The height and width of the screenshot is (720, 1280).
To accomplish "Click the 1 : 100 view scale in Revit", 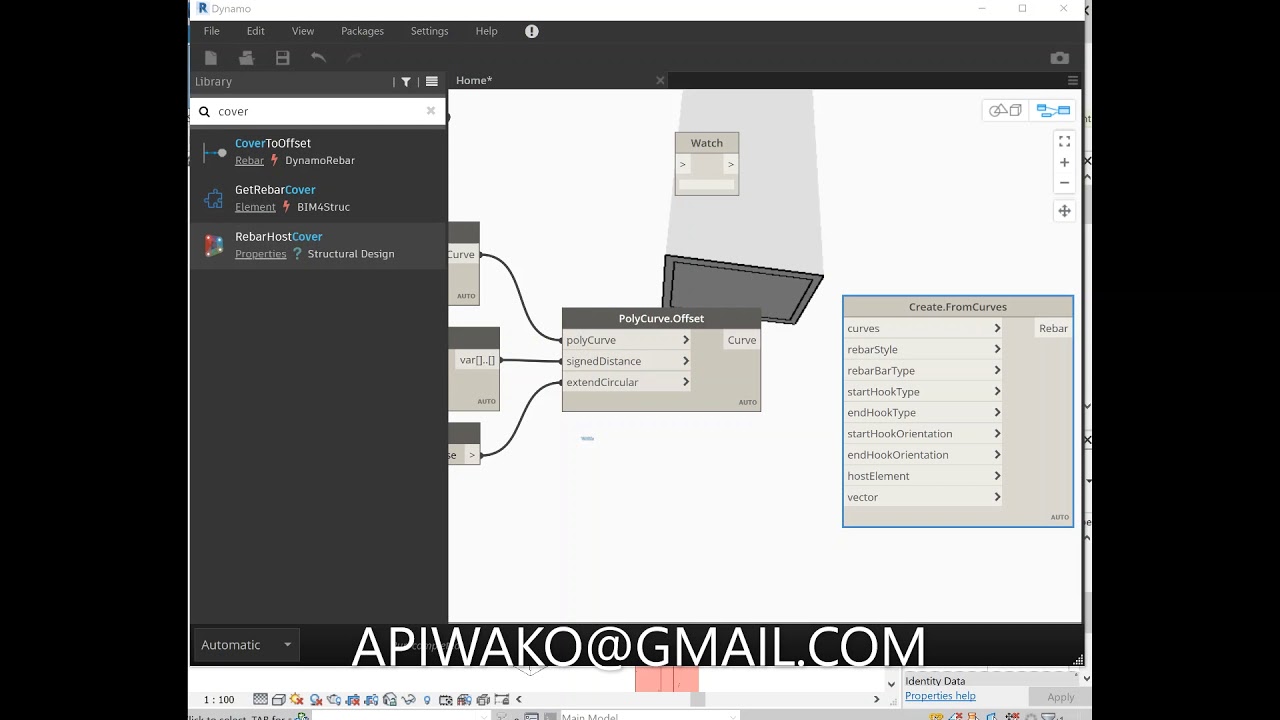I will [219, 700].
